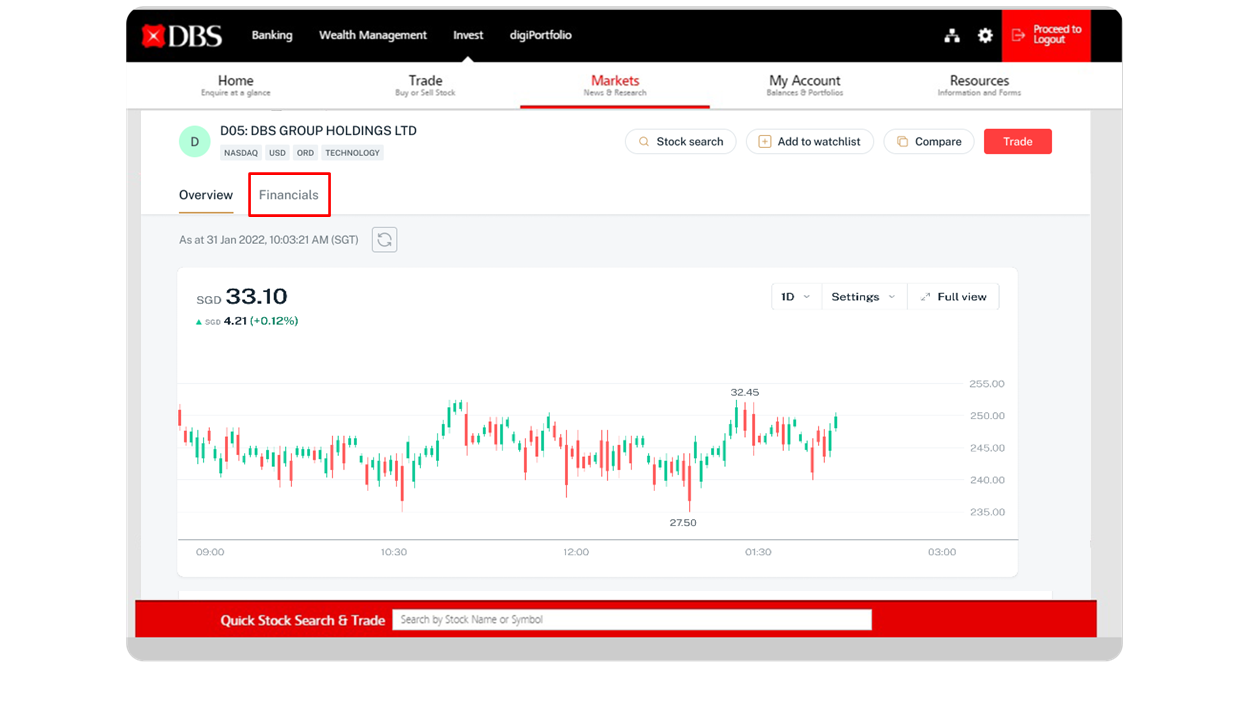Viewport: 1250px width, 720px height.
Task: Go to the Trade tab
Action: click(425, 85)
